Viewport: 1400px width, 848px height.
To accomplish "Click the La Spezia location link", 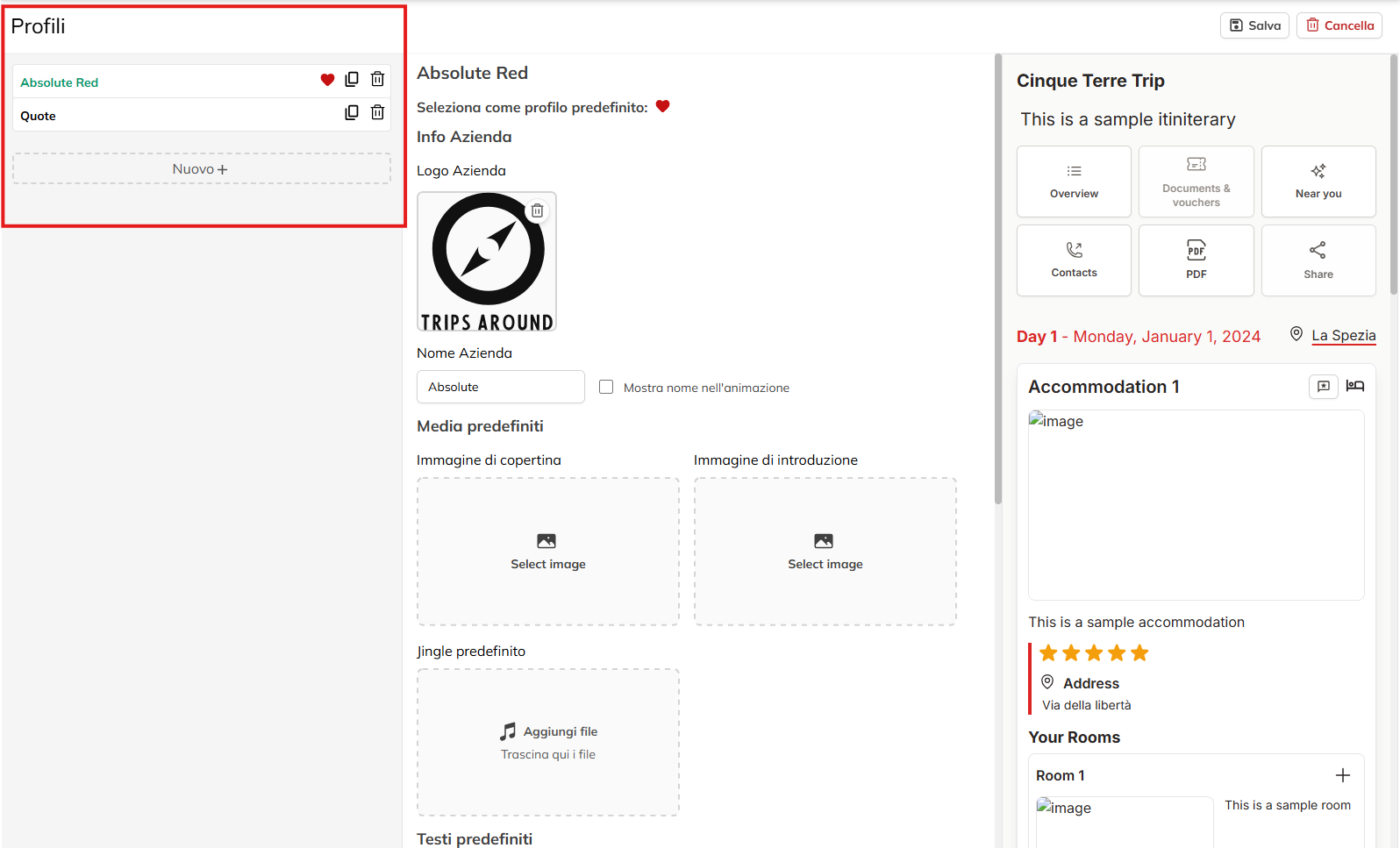I will 1343,335.
